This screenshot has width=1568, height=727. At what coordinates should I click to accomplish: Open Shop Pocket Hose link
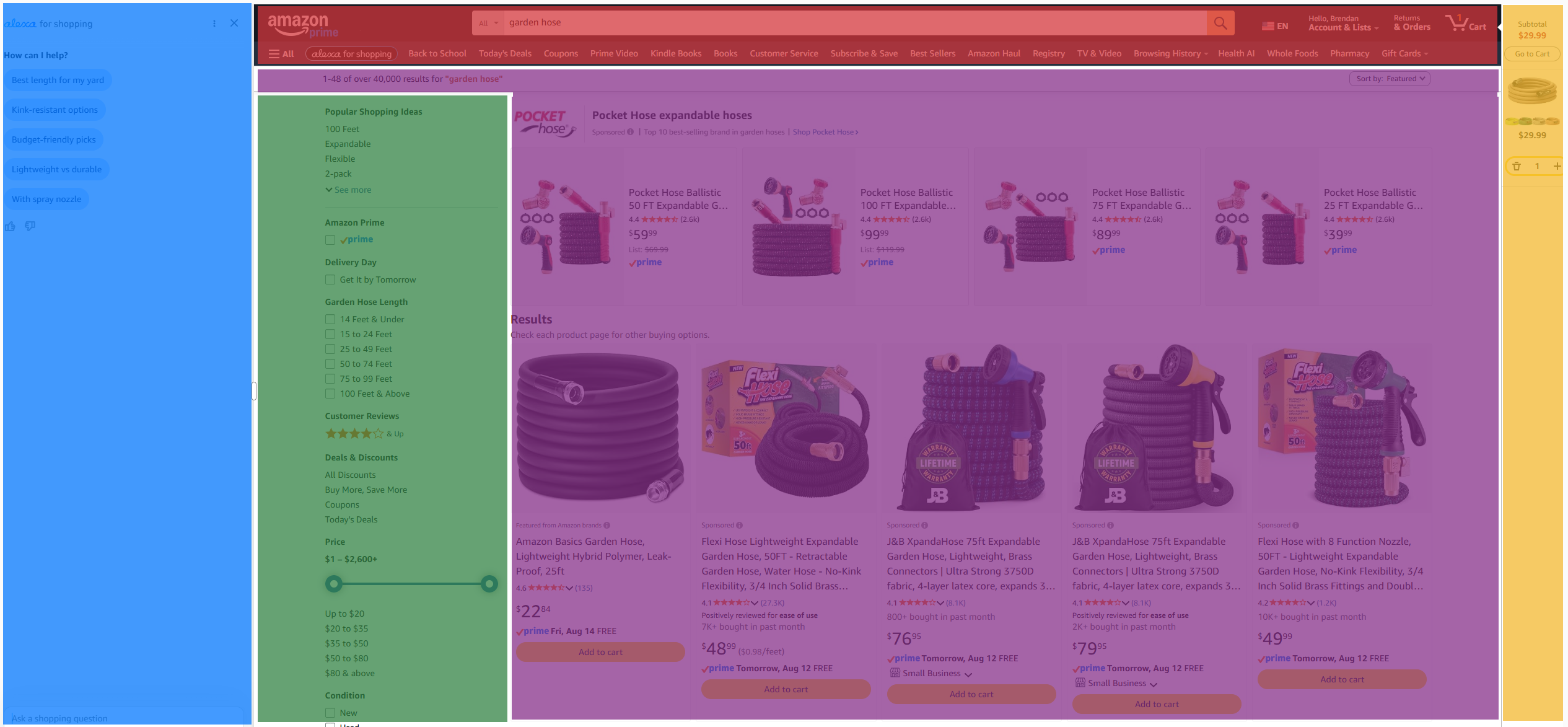[x=825, y=132]
